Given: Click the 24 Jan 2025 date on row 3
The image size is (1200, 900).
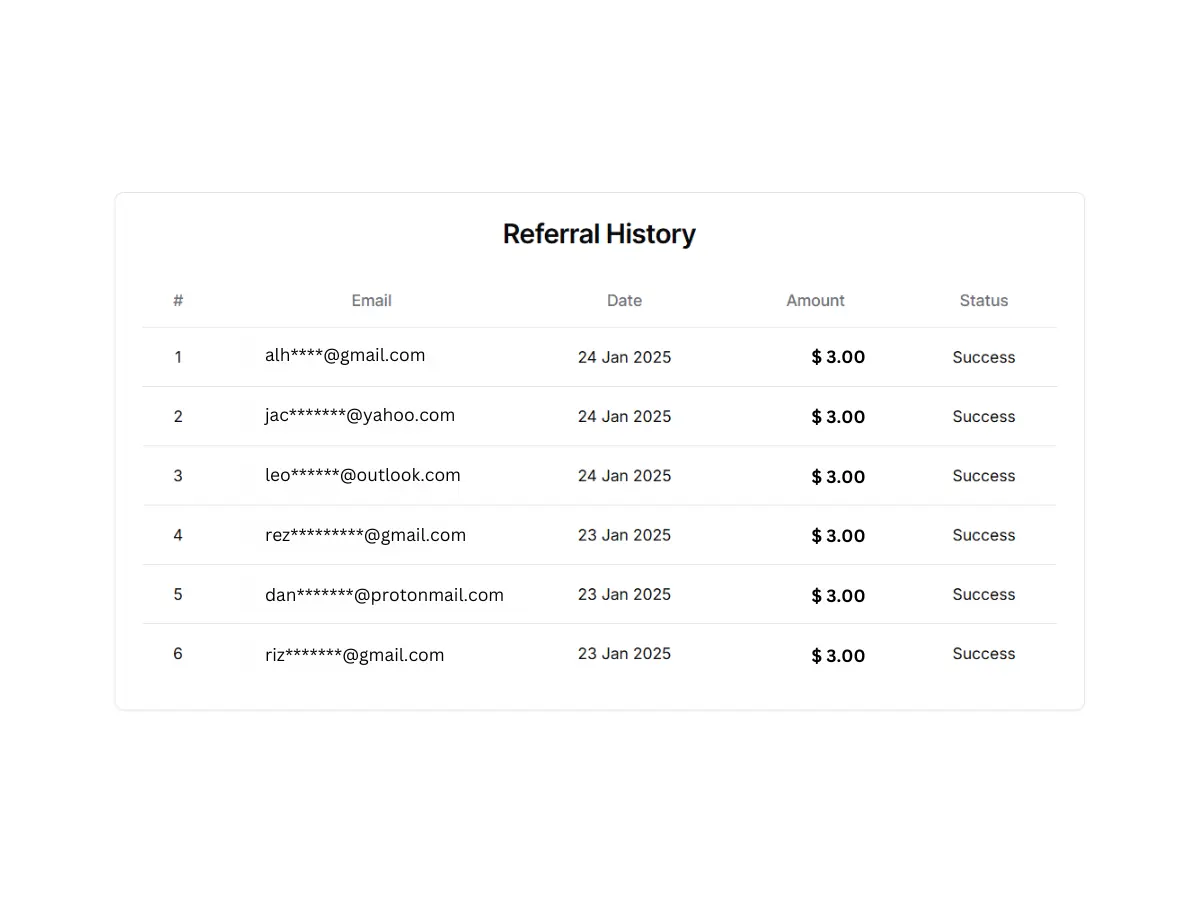Looking at the screenshot, I should pyautogui.click(x=624, y=476).
